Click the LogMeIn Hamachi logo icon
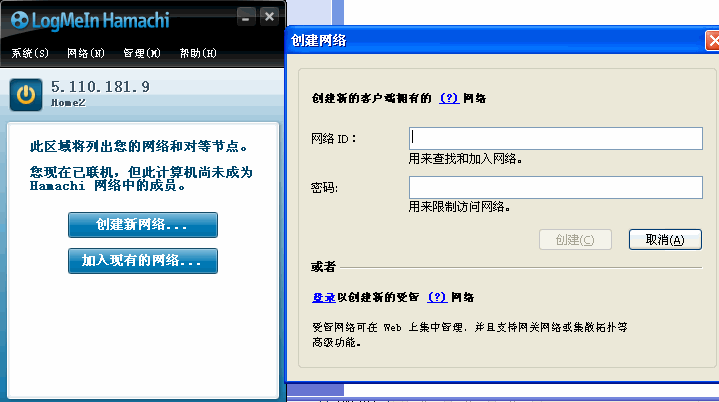 [x=20, y=20]
